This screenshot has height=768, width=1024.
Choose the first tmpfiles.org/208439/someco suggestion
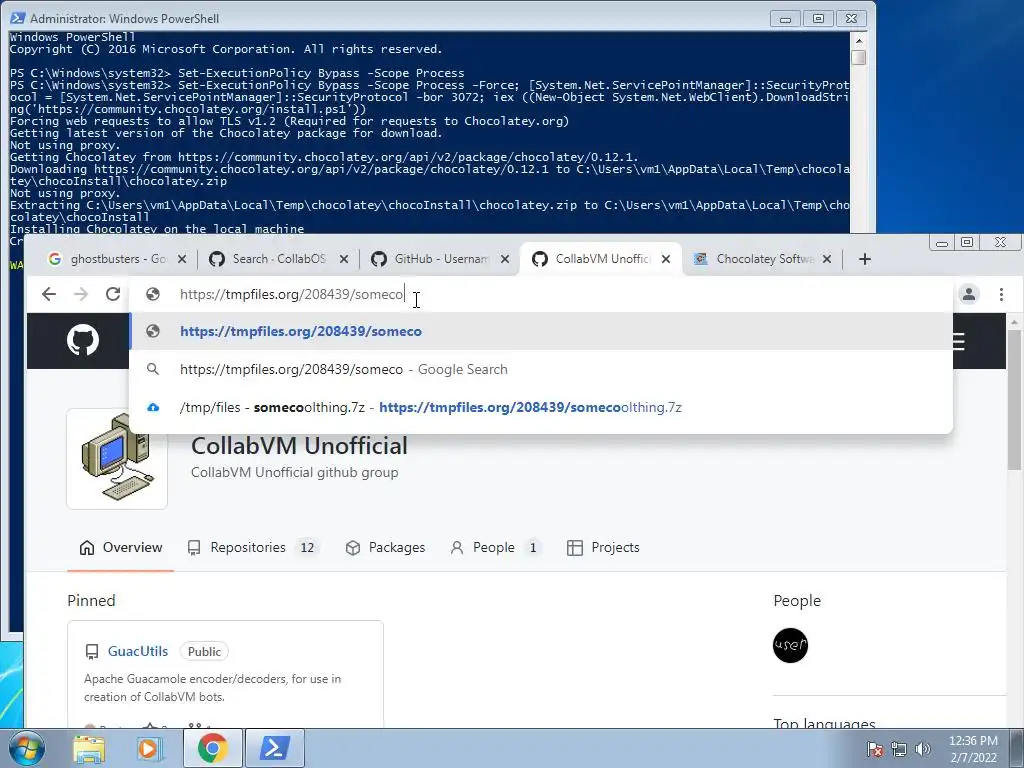click(x=541, y=331)
